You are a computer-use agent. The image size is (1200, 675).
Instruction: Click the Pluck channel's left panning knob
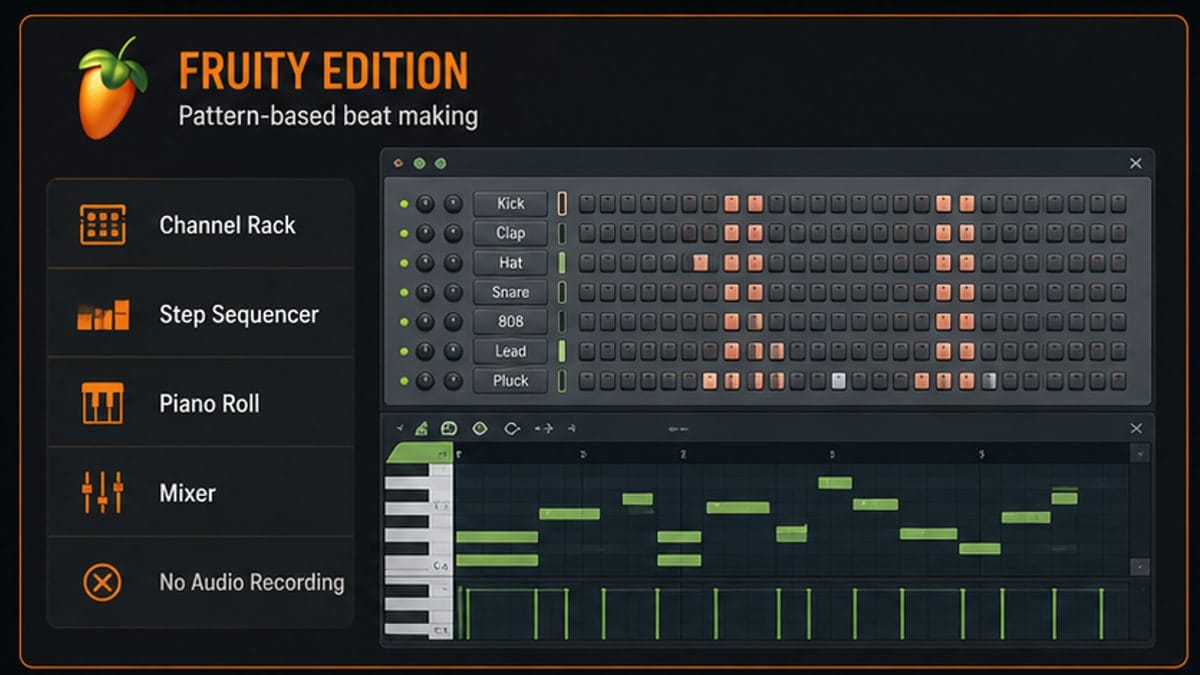click(426, 381)
